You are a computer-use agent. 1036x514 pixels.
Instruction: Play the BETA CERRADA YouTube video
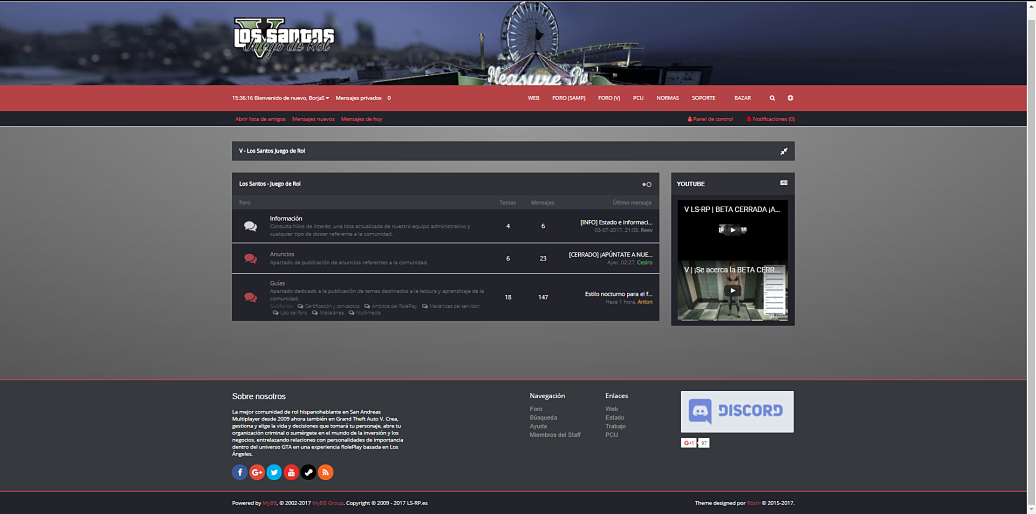732,229
